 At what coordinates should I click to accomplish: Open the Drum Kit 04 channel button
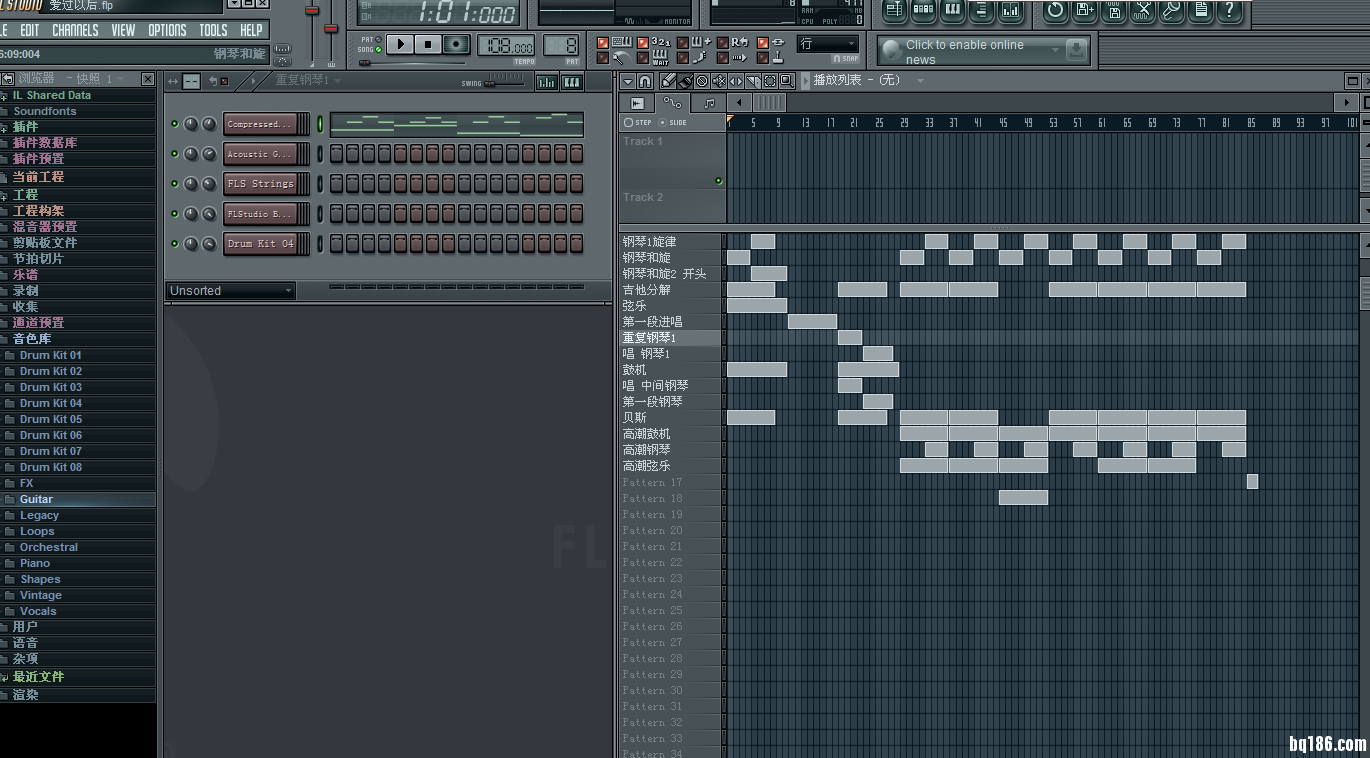tap(261, 244)
